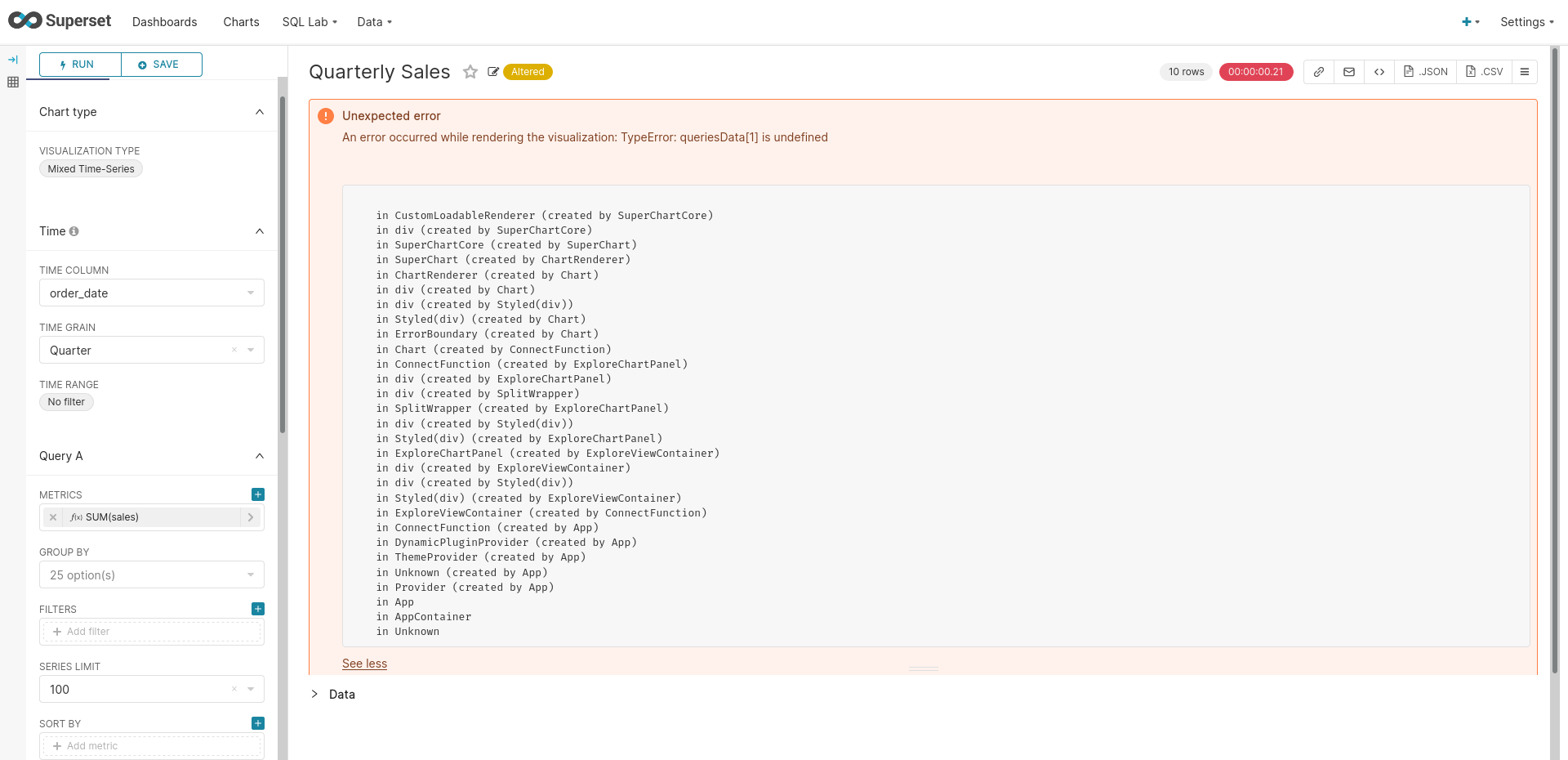Open the datasource grid icon in the sidebar
The height and width of the screenshot is (760, 1568).
[x=13, y=82]
